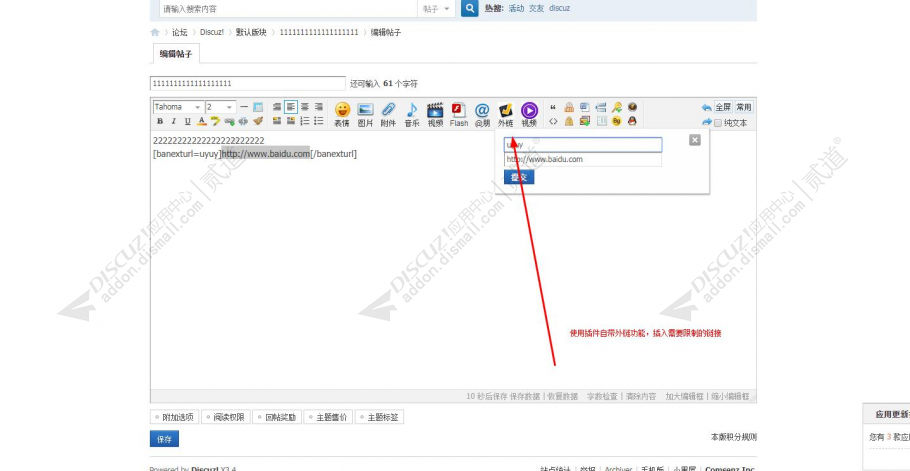Viewport: 910px width, 471px height.
Task: Select the 编辑帖子 tab
Action: [x=176, y=54]
